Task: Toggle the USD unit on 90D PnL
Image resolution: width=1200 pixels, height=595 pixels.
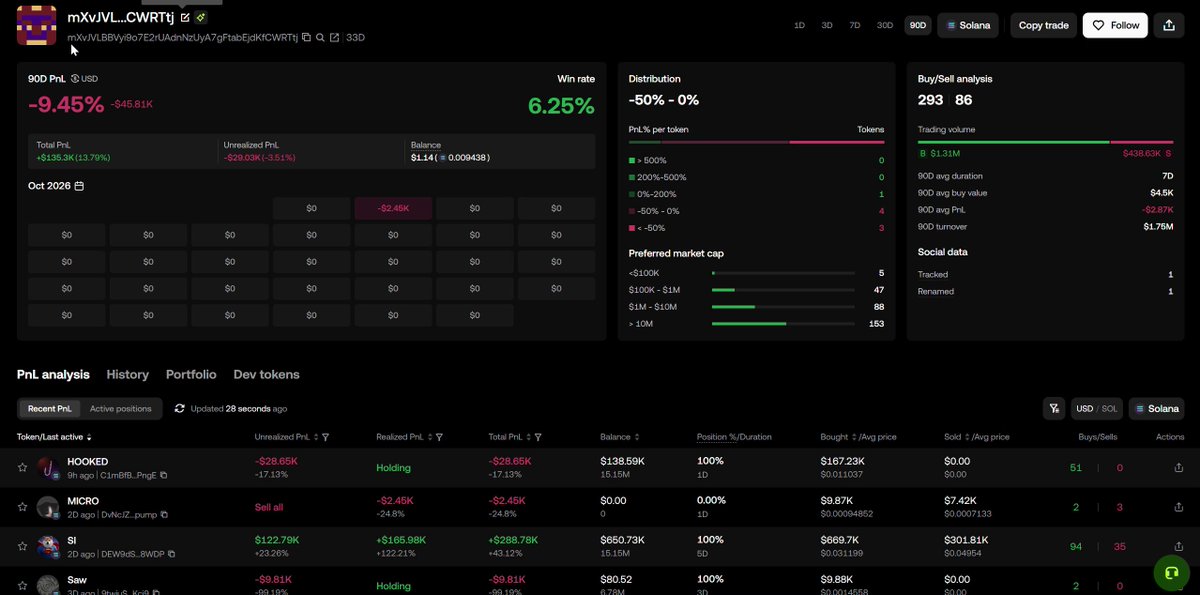Action: tap(84, 78)
